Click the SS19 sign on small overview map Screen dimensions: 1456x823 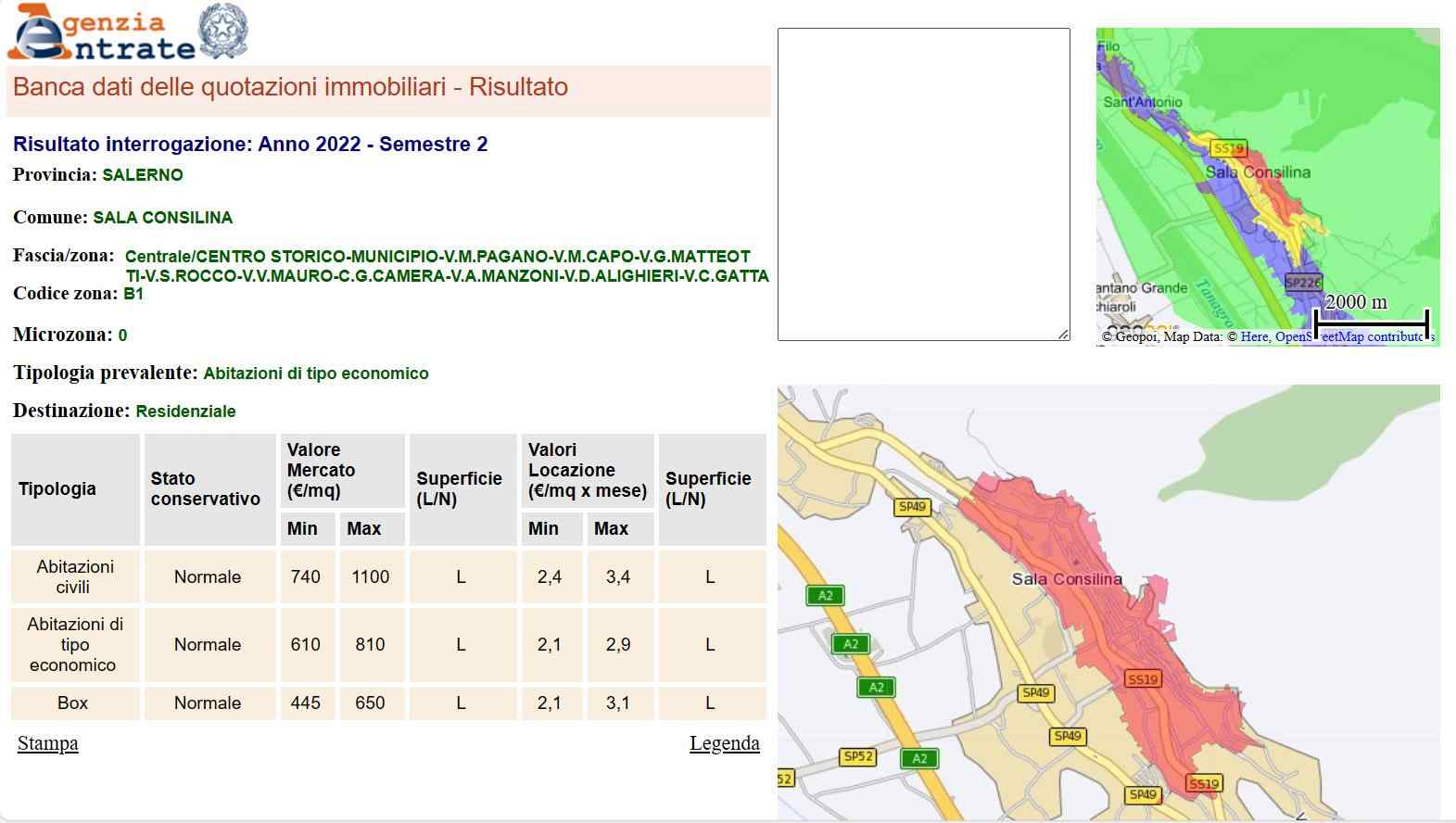(1228, 148)
